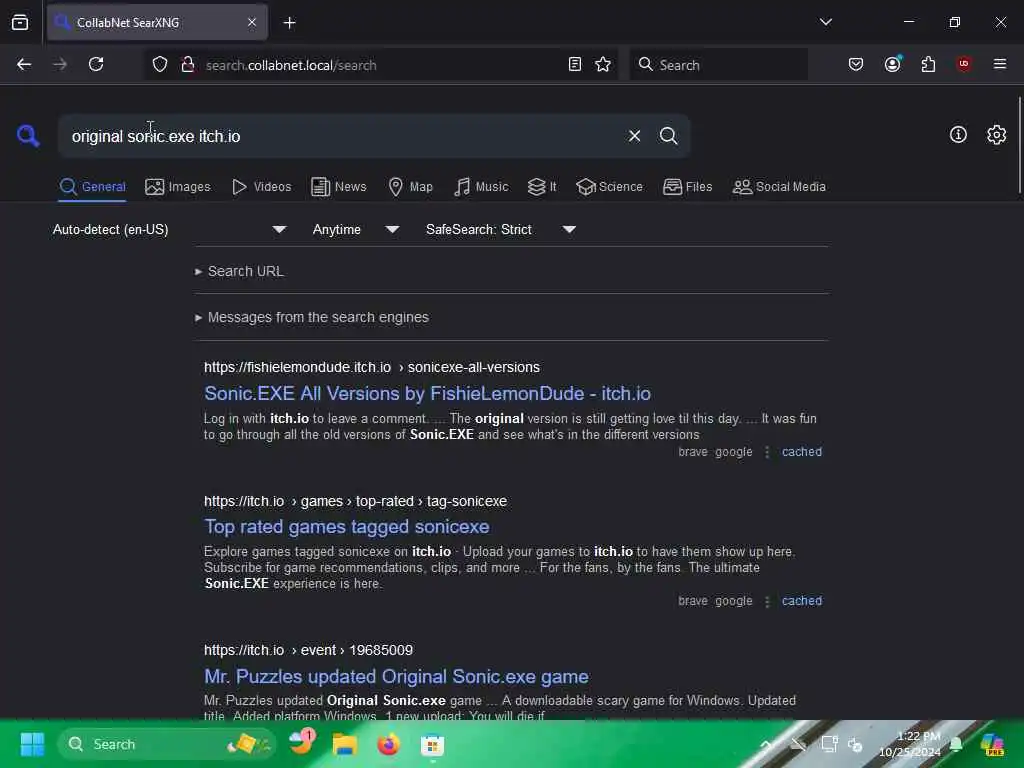Submit search with the magnifier button
This screenshot has height=768, width=1024.
668,136
